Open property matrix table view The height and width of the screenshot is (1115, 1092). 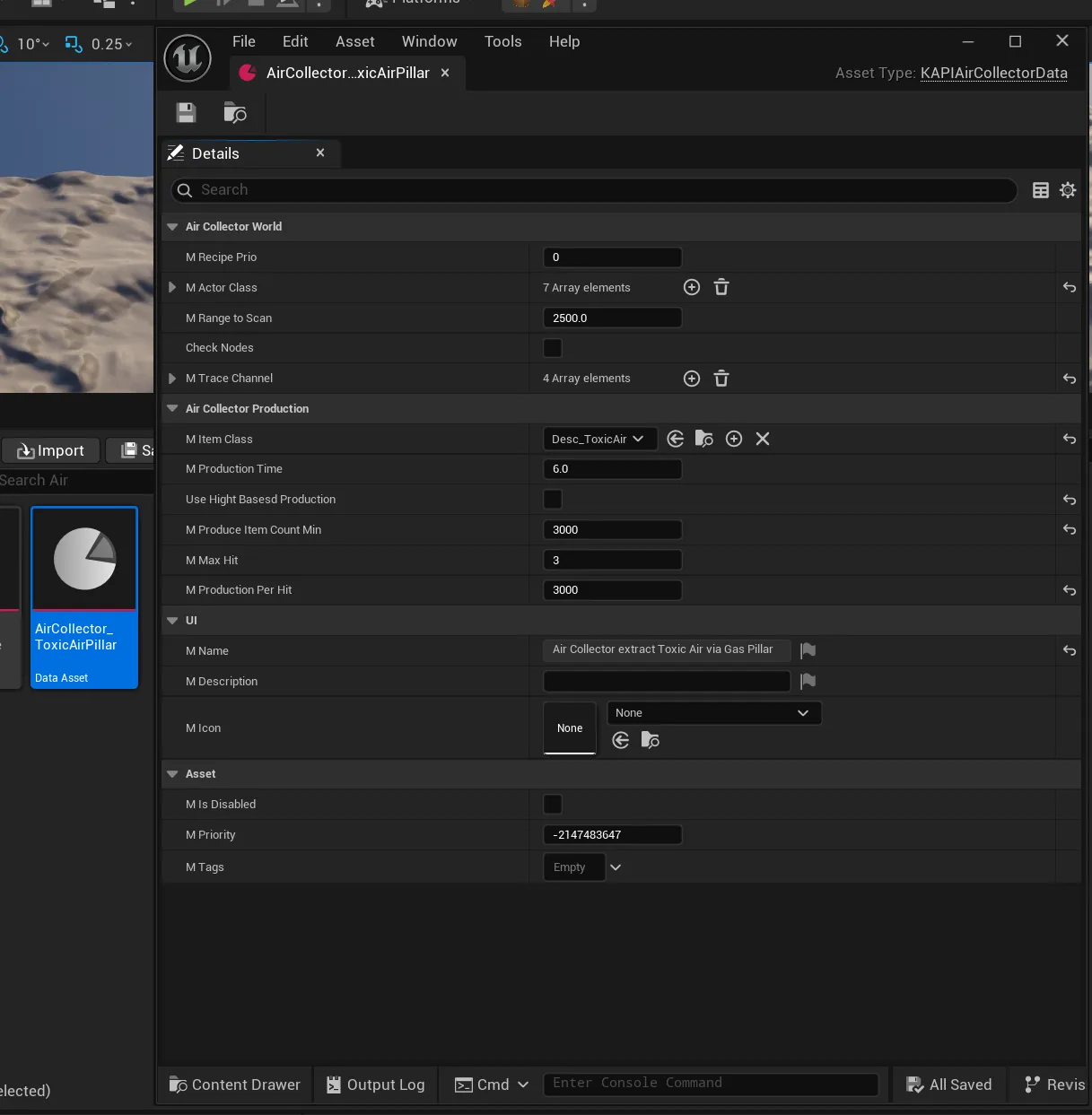pyautogui.click(x=1041, y=190)
